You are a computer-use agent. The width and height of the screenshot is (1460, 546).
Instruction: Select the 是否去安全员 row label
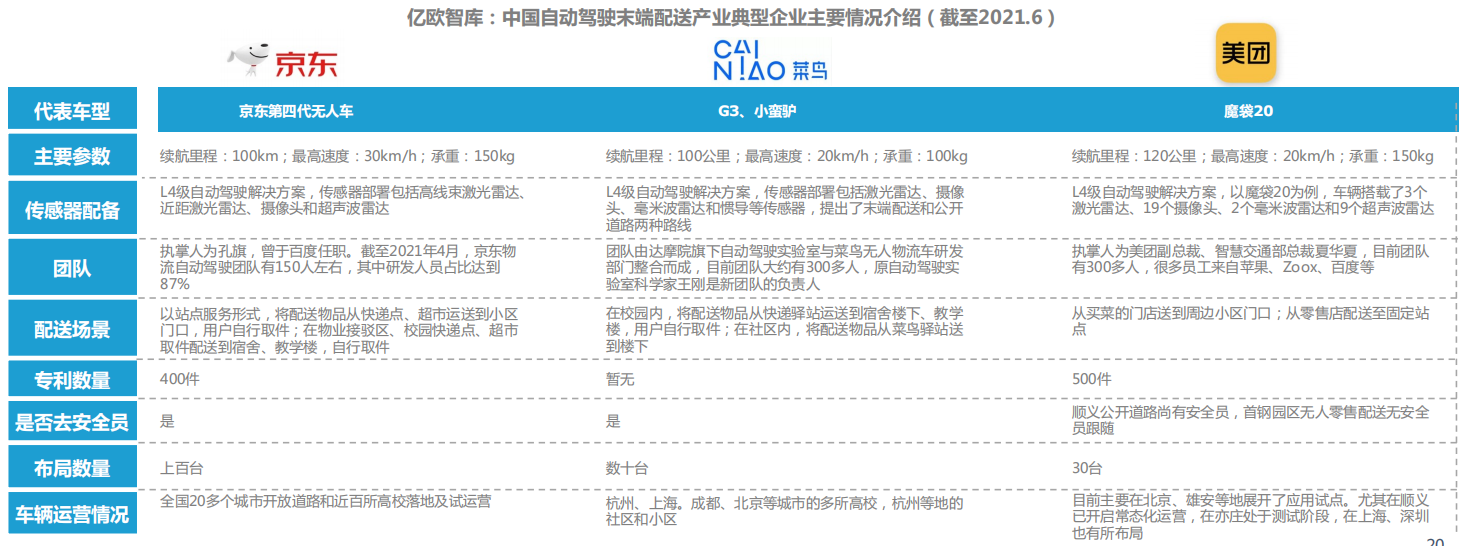(72, 421)
